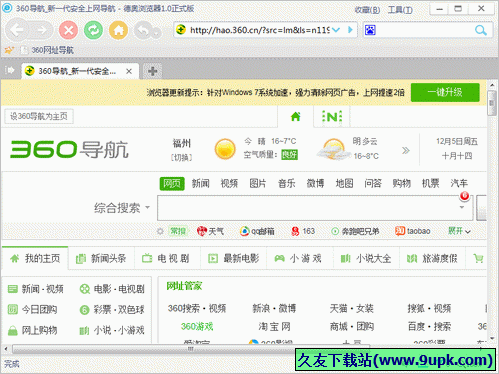Click the favorites star icon in bookmarks bar

[9, 50]
